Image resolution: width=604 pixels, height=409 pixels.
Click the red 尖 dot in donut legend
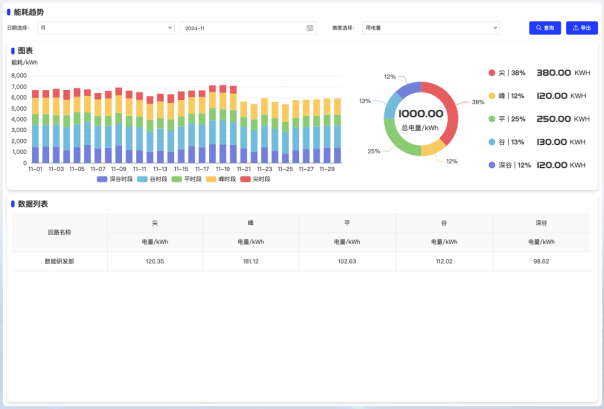click(x=492, y=73)
